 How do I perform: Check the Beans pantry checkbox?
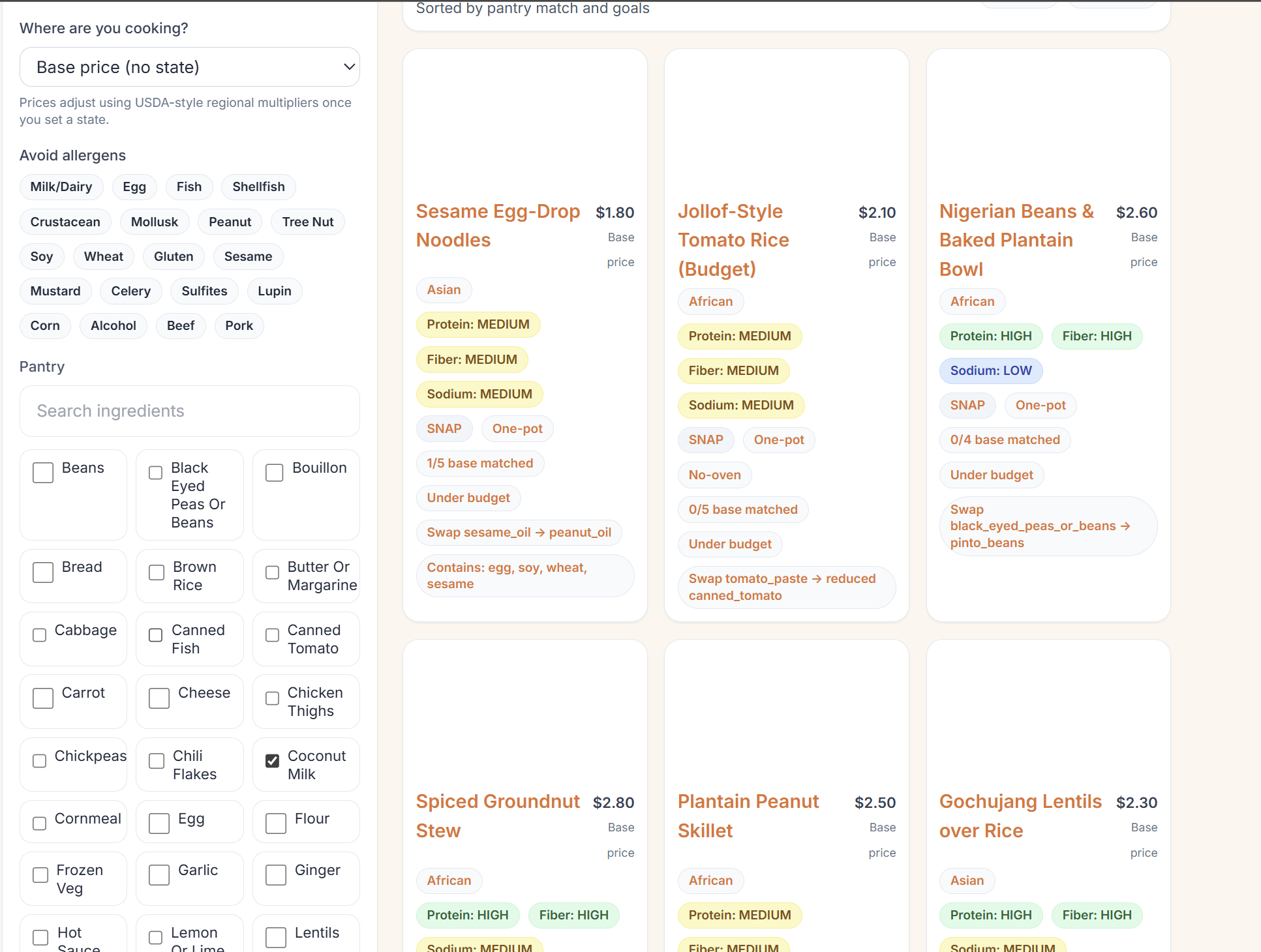(43, 473)
